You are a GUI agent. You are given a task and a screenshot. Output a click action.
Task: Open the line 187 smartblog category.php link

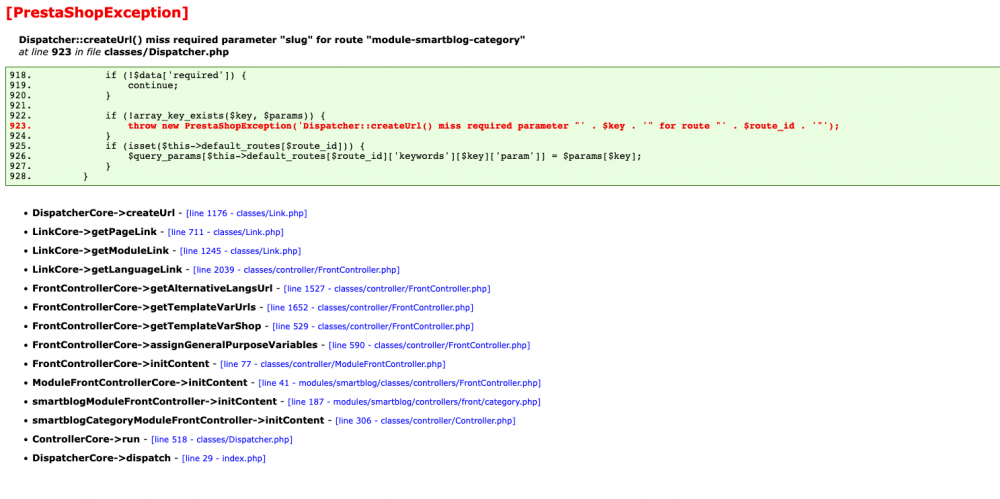coord(414,402)
